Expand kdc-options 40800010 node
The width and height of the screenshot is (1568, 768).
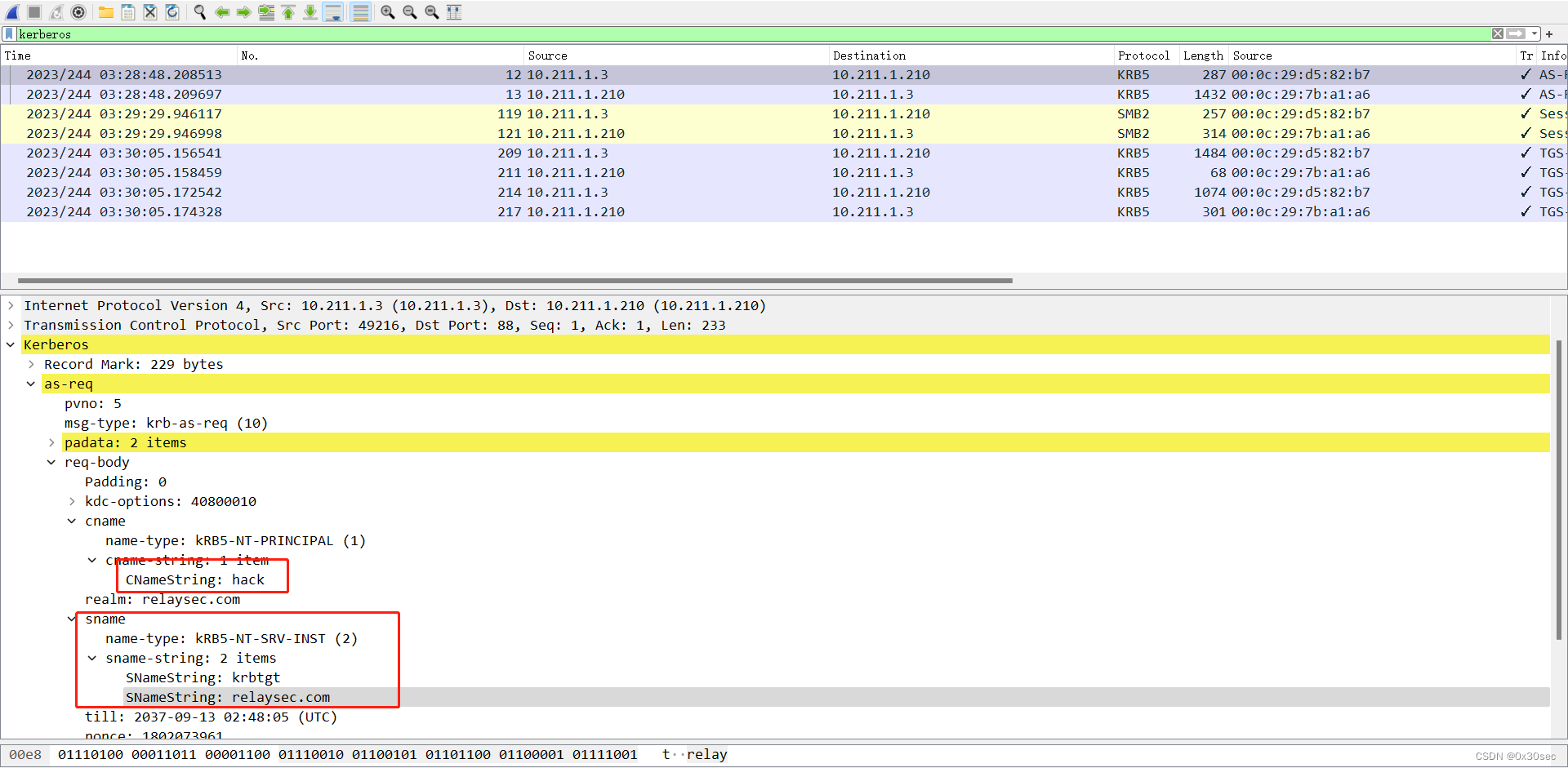click(x=72, y=501)
